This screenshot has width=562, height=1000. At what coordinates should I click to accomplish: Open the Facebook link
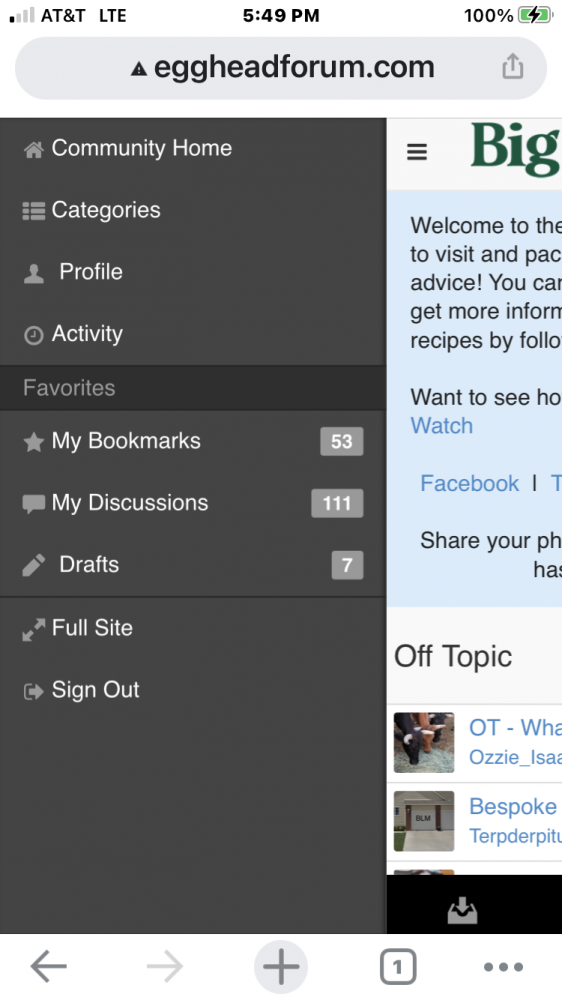pos(470,483)
